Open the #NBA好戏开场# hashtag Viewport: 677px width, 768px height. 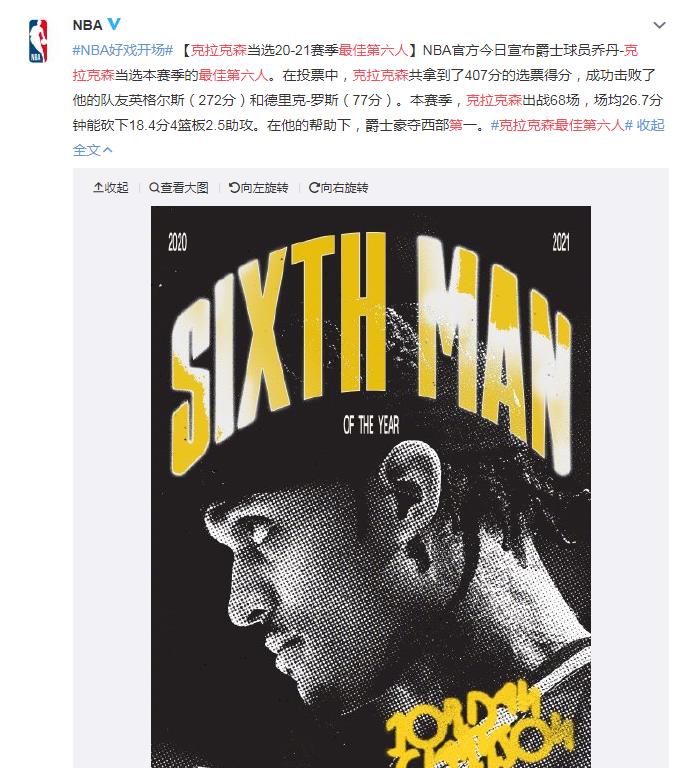[123, 50]
